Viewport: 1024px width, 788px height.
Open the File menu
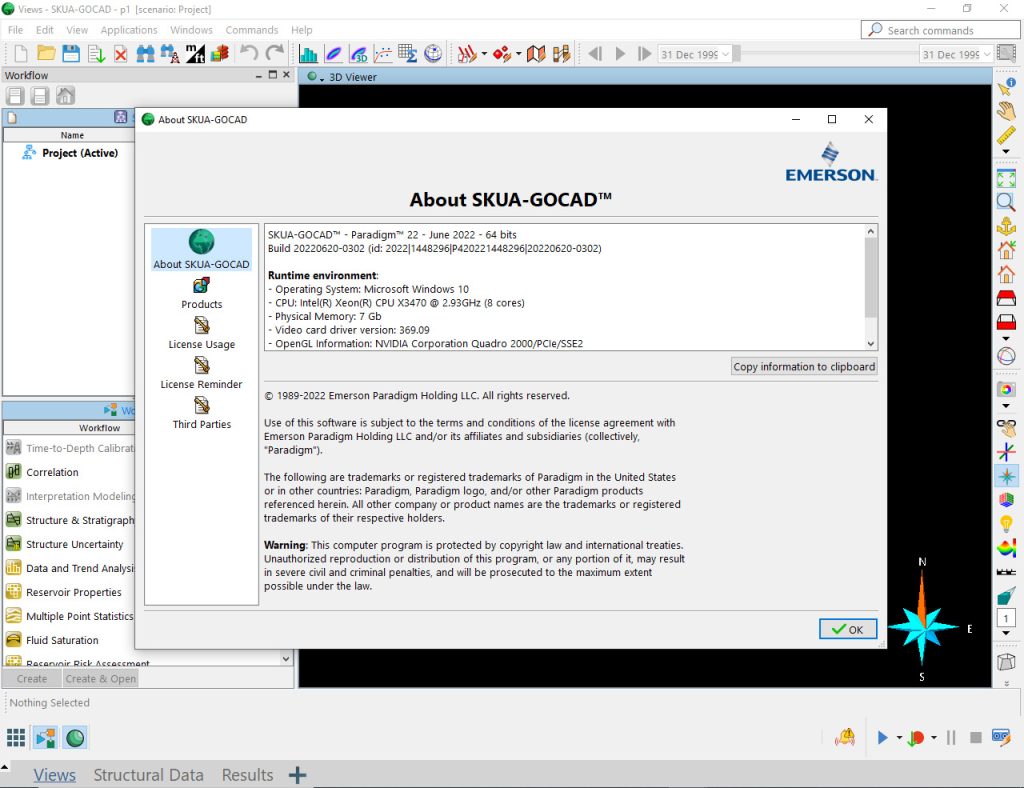15,30
